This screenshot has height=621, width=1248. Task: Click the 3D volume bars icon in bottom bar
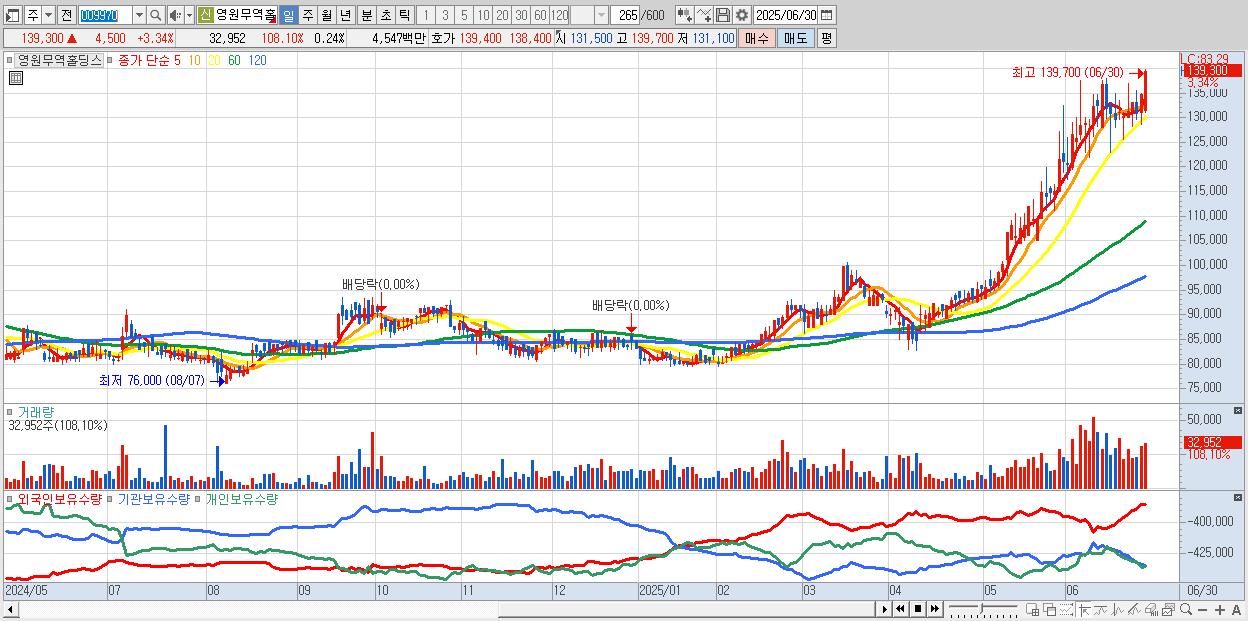coord(1151,610)
